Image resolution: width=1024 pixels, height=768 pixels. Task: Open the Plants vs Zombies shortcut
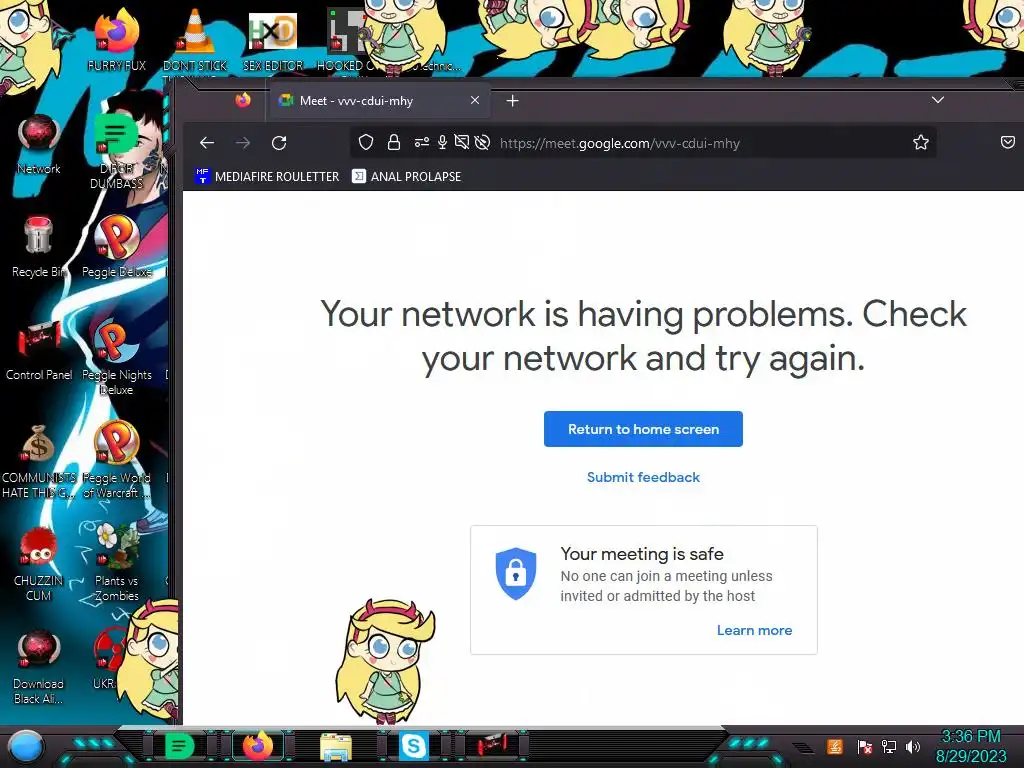coord(117,564)
